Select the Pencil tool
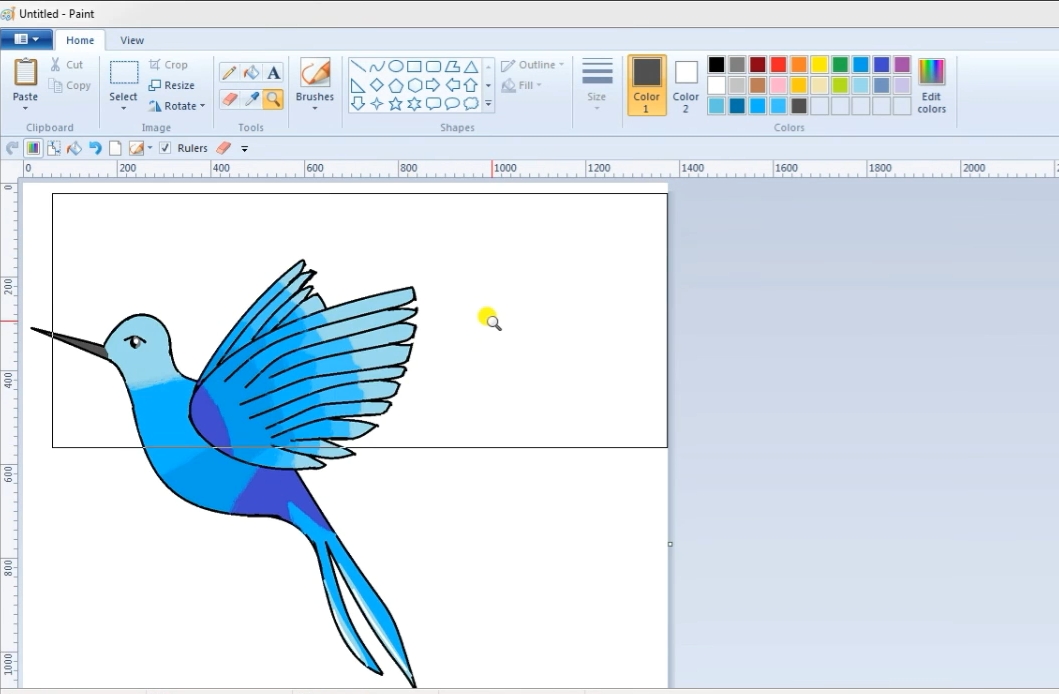This screenshot has width=1059, height=694. pyautogui.click(x=229, y=72)
